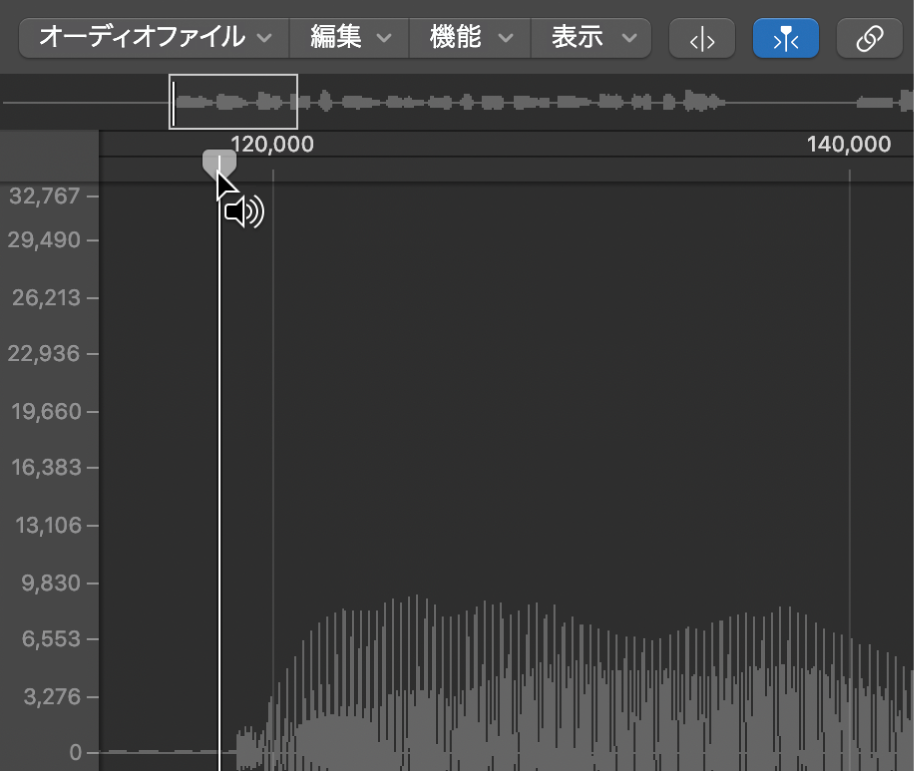Select the visible-area rectangle in the overview
The image size is (915, 771).
pyautogui.click(x=233, y=101)
